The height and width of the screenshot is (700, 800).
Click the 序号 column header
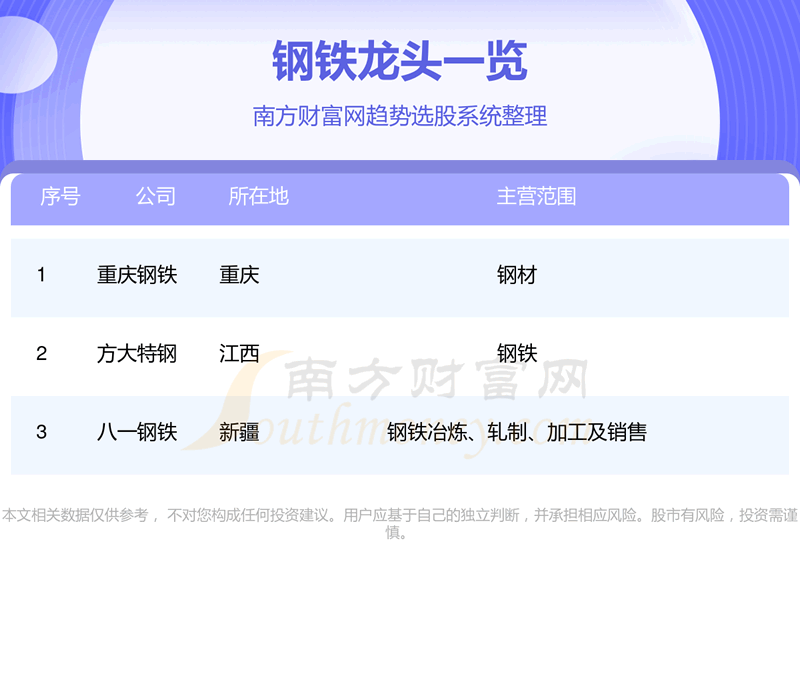tap(60, 196)
